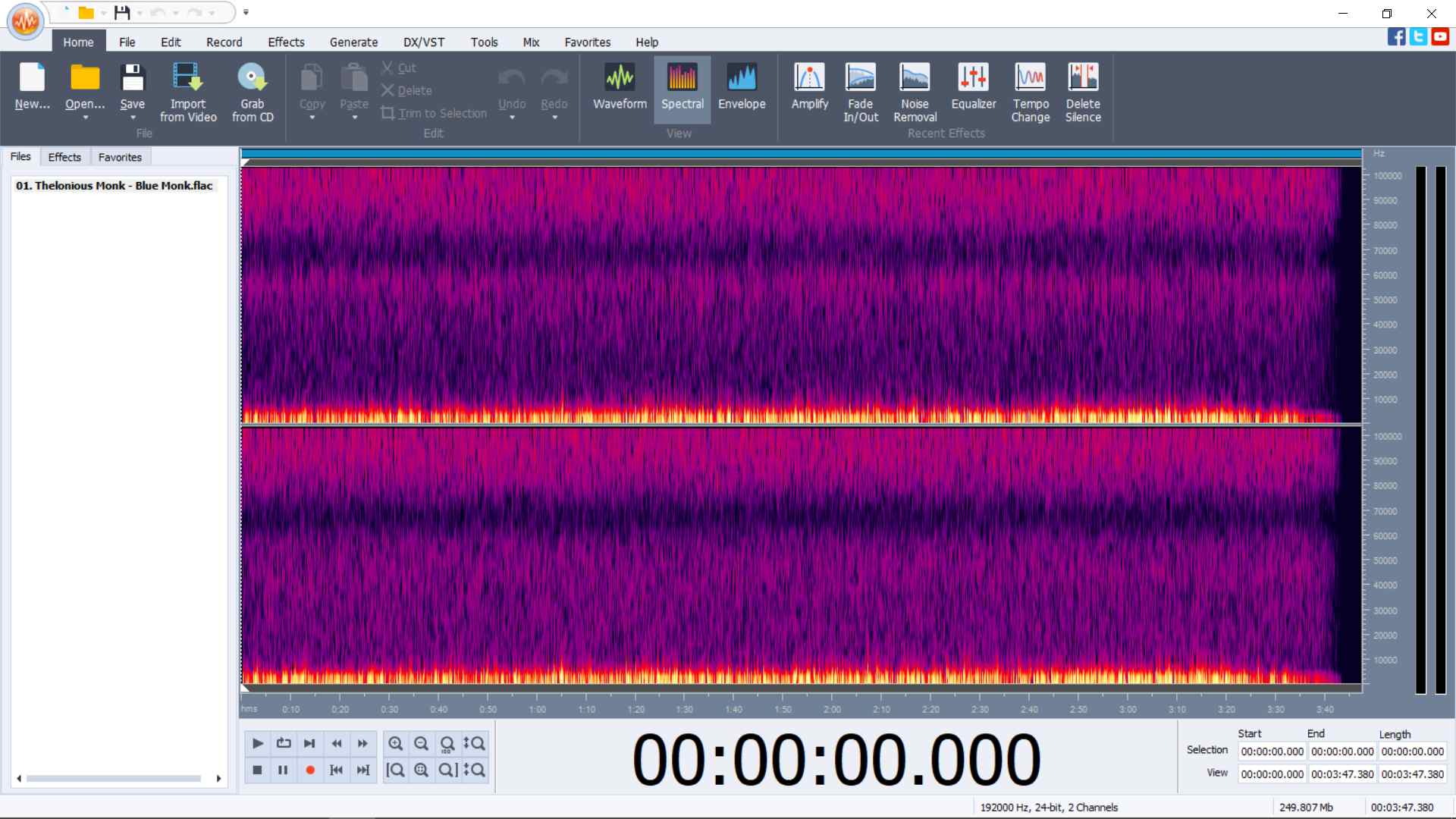Switch to Waveform view
The image size is (1456, 819).
620,87
